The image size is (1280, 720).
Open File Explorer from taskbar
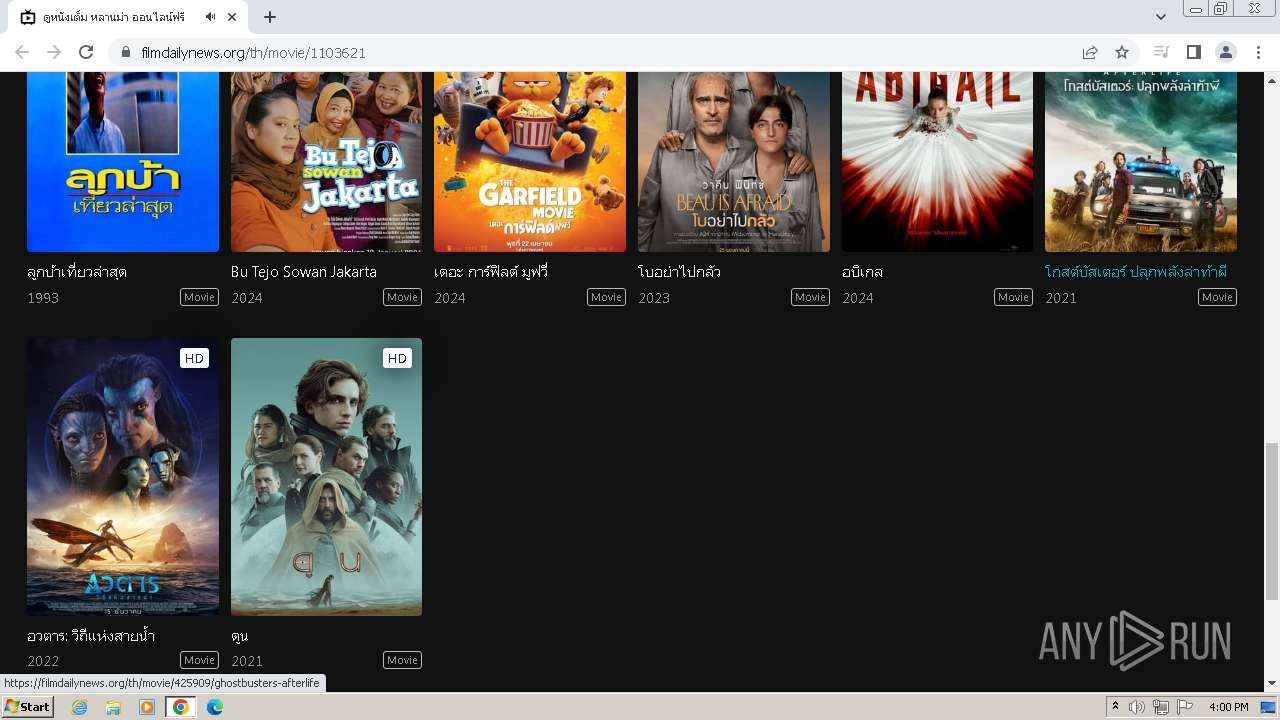click(113, 707)
